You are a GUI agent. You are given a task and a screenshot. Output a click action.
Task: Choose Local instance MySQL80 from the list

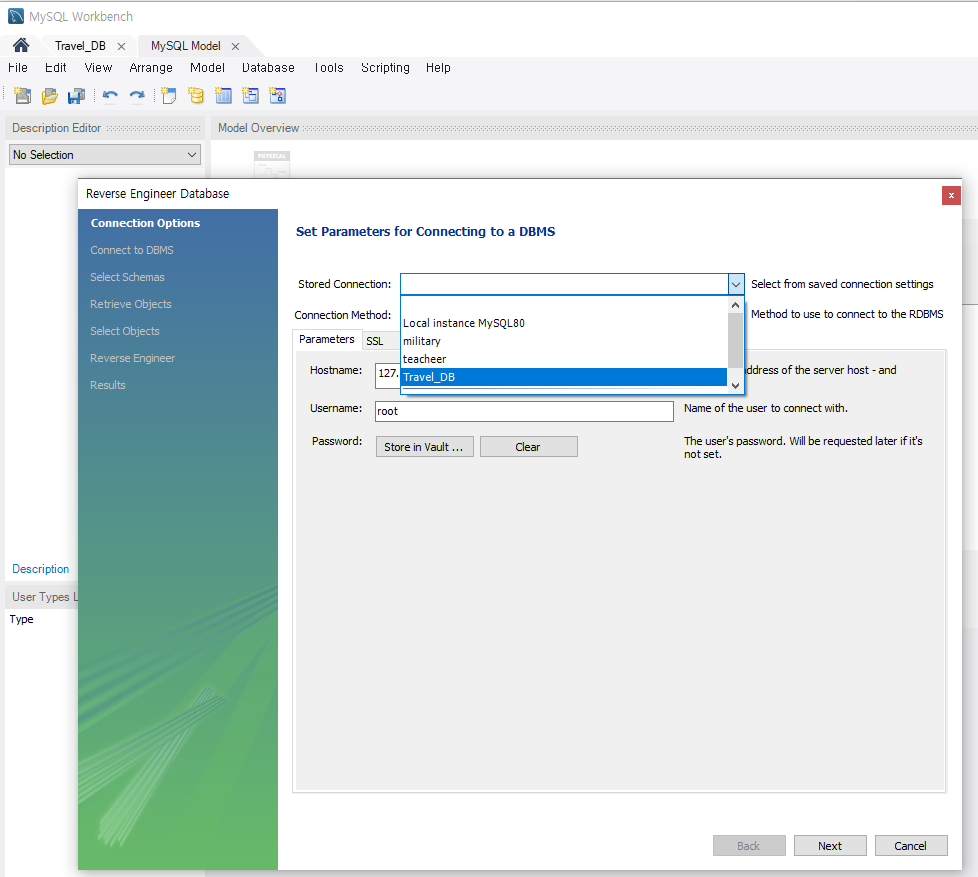click(564, 323)
